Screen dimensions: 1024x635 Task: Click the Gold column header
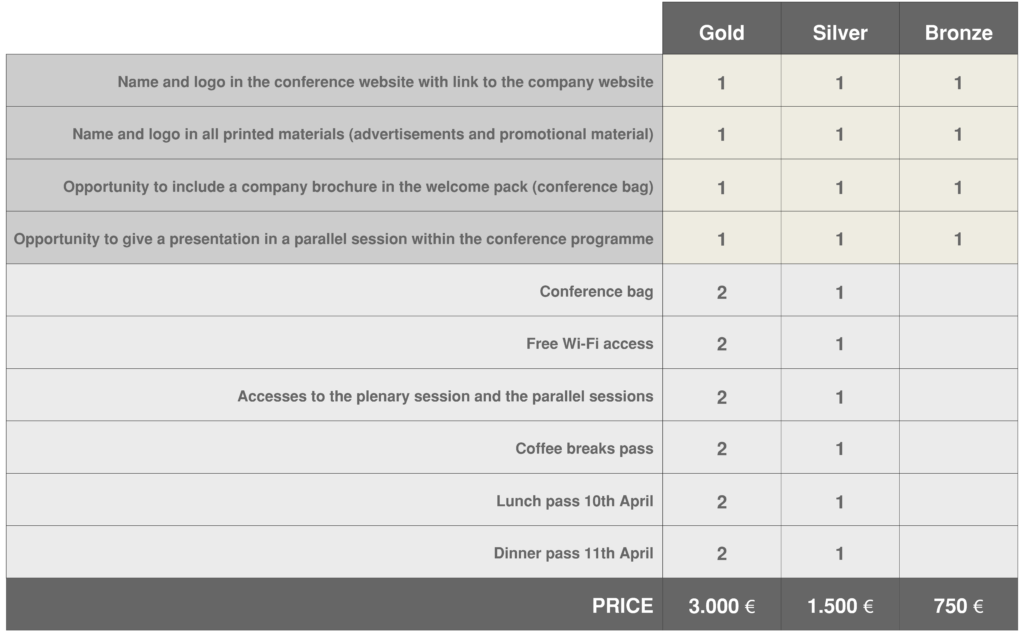721,32
